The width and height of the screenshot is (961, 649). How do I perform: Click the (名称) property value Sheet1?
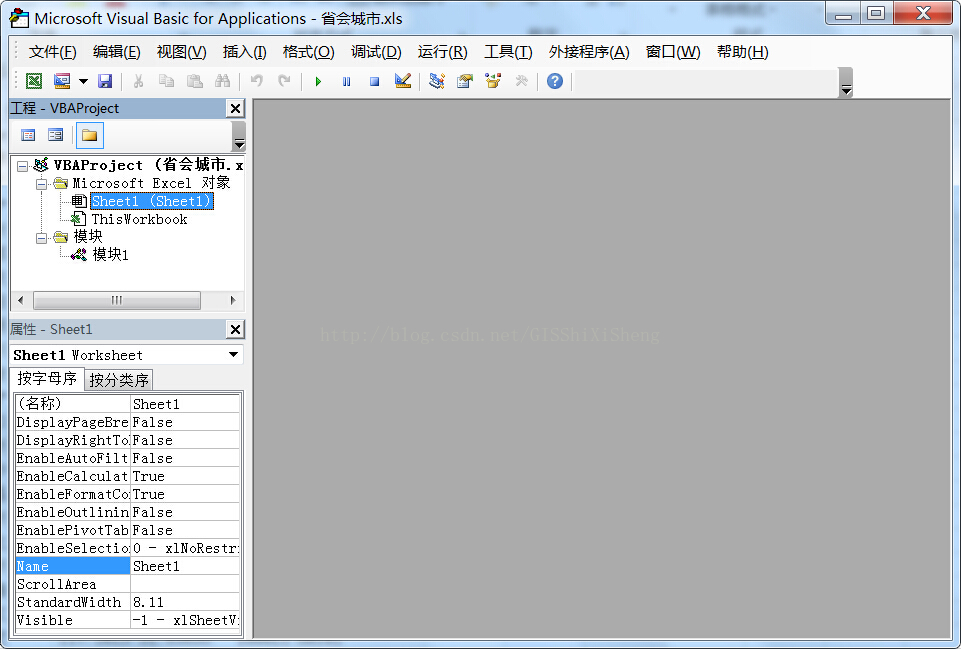pyautogui.click(x=185, y=404)
